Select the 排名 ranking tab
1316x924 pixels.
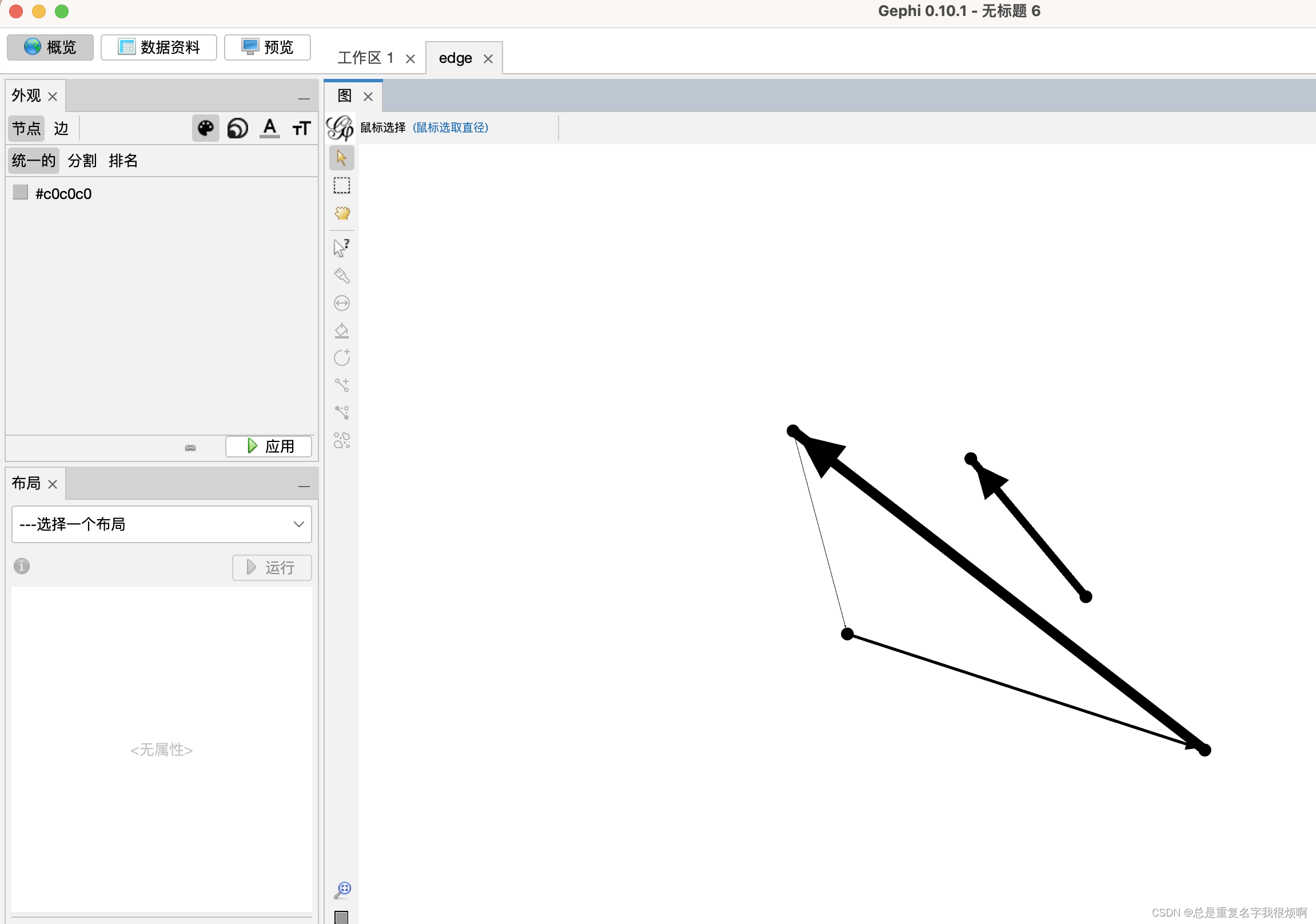click(x=123, y=161)
